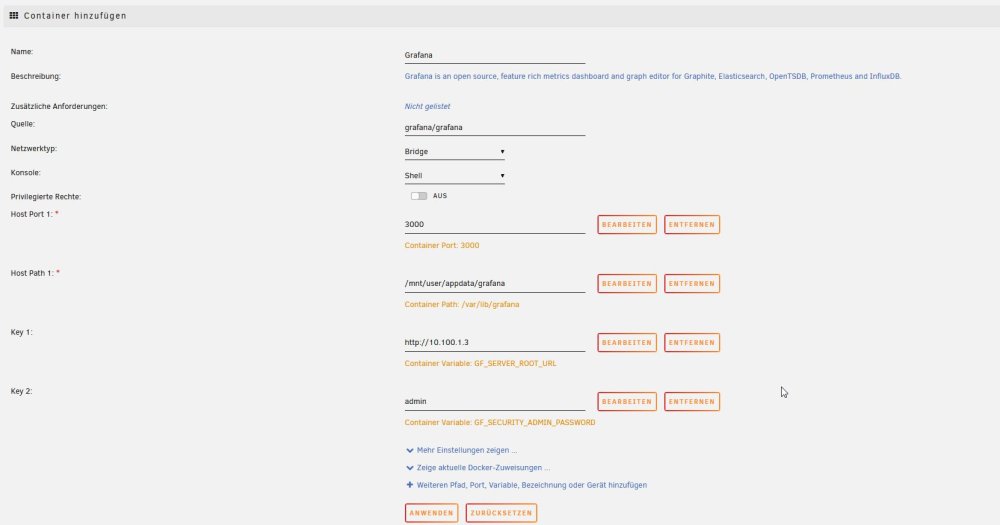Viewport: 1000px width, 525px height.
Task: Click chevron icon next to Mehr Einstellungen zeigen
Action: [x=409, y=450]
